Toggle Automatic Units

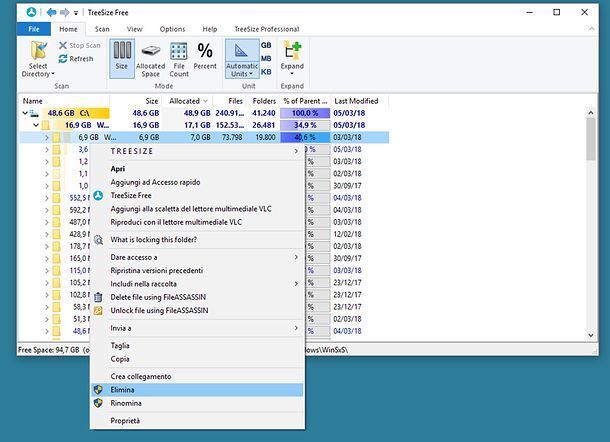pos(242,58)
